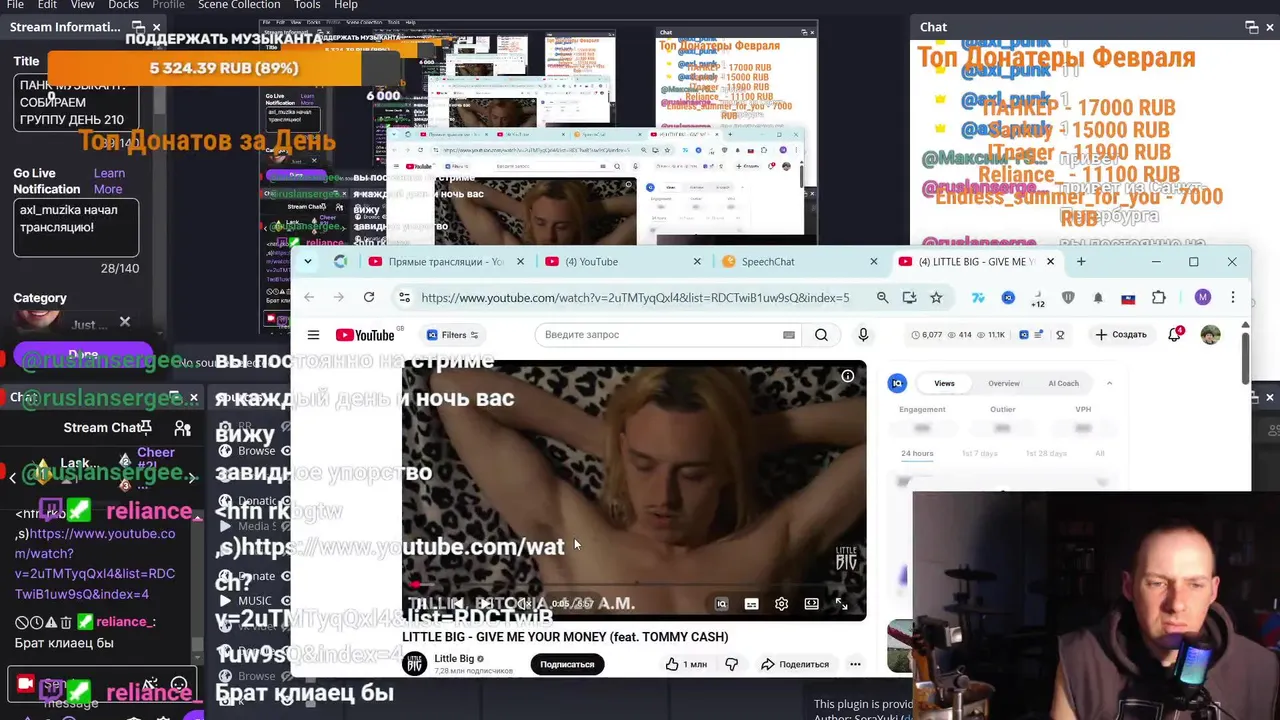Click the stream Title text field

click(76, 103)
